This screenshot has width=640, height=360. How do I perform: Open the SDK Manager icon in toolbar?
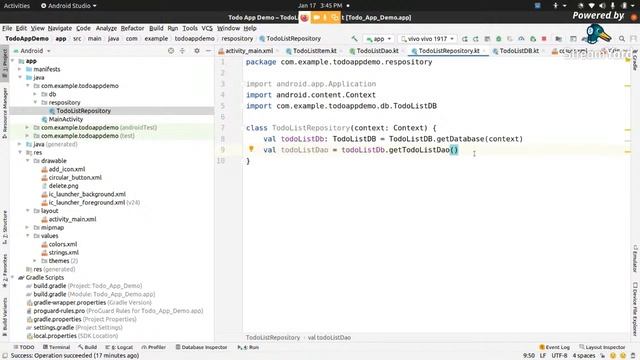point(584,39)
